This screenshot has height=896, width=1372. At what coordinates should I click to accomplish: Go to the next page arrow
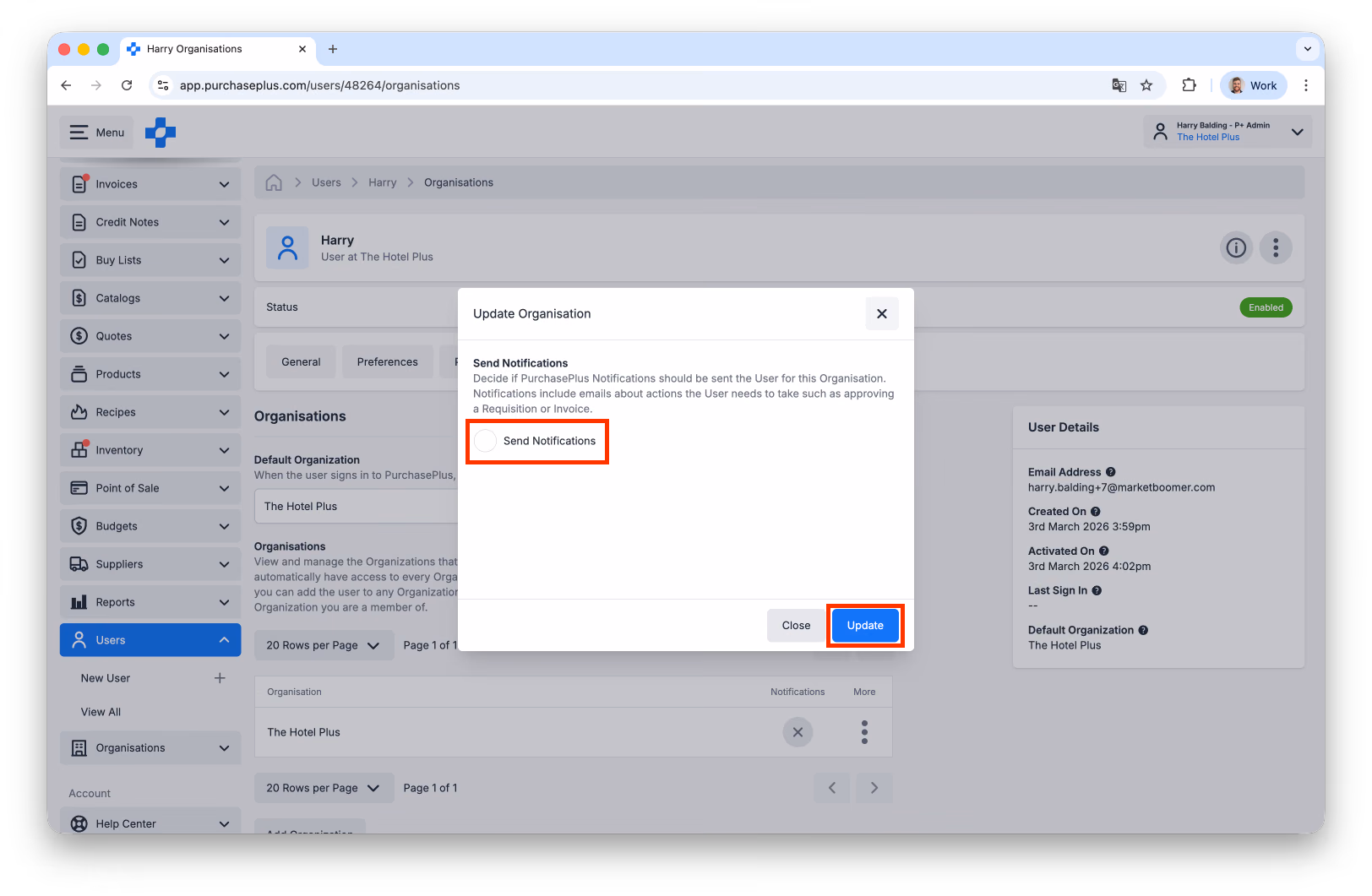point(874,788)
